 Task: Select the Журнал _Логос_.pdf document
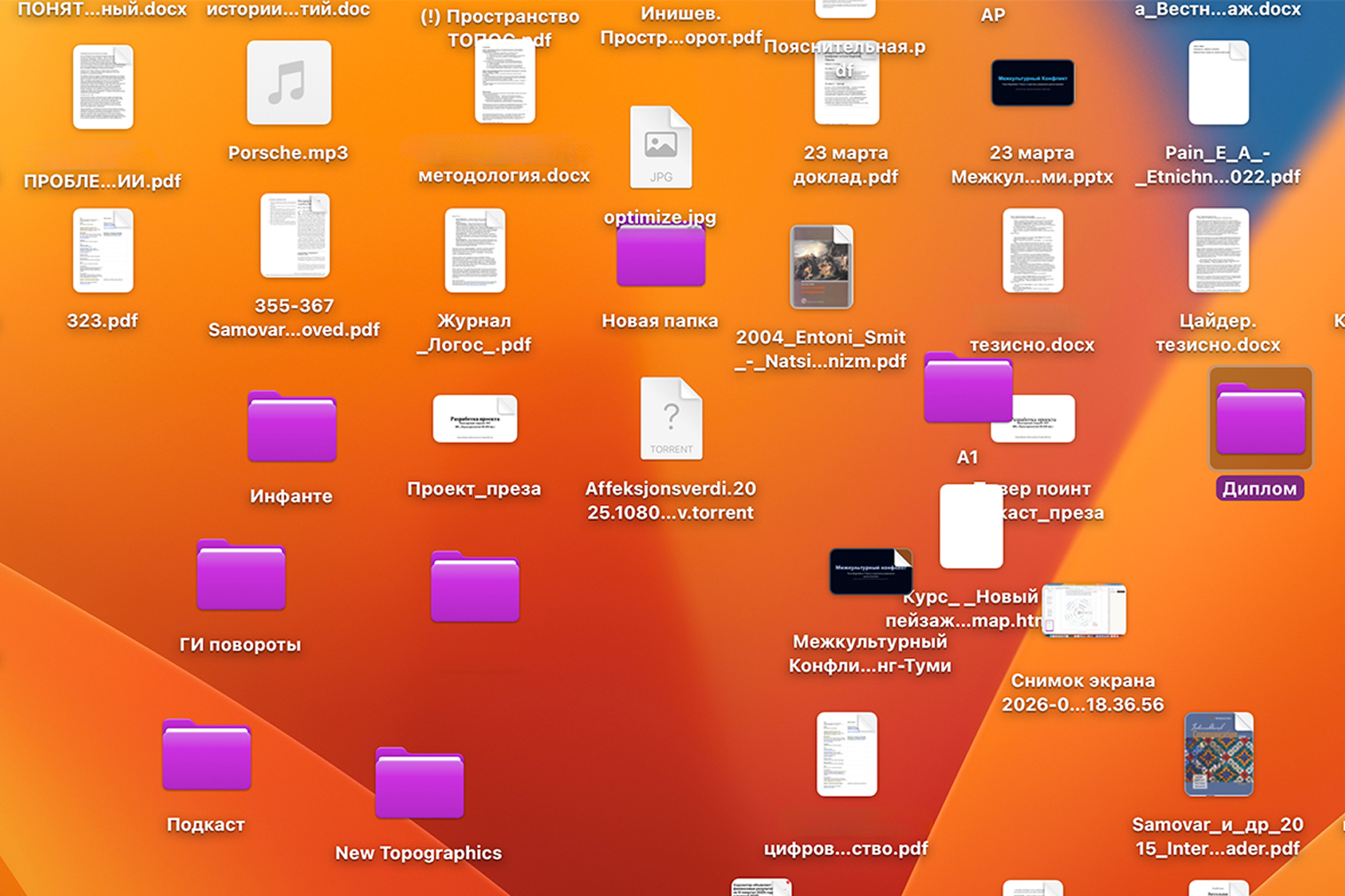[x=474, y=251]
